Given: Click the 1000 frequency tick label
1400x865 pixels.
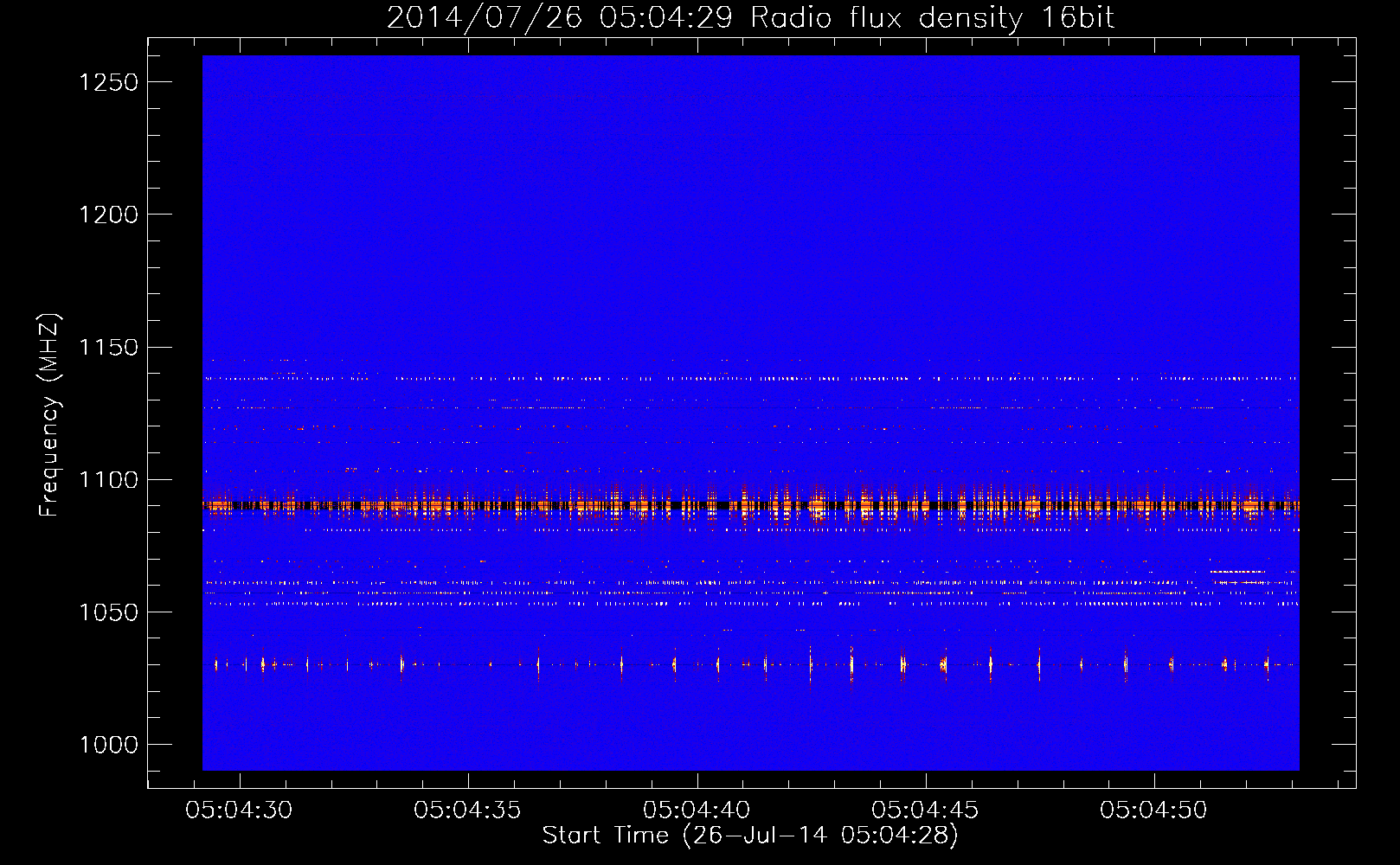Looking at the screenshot, I should click(108, 745).
